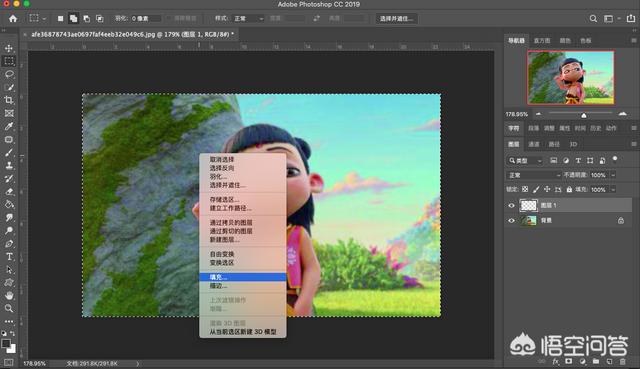Screen dimensions: 640x369
Task: Toggle Intersect with selection mode button
Action: 100,18
